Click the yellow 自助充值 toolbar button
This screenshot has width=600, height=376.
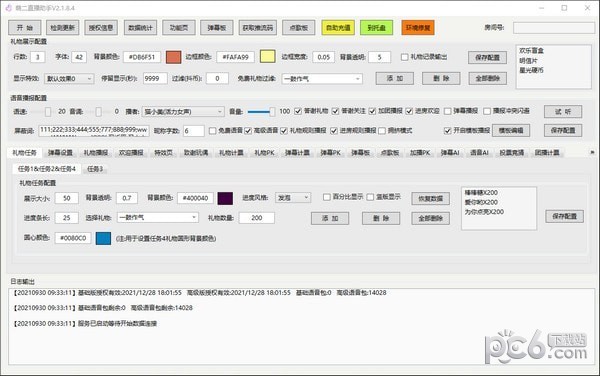338,28
